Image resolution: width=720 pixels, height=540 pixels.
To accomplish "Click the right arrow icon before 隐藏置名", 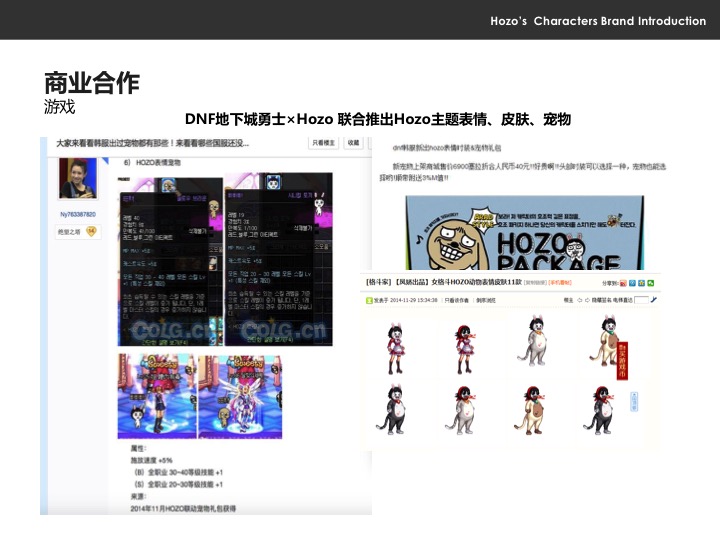I will point(587,300).
